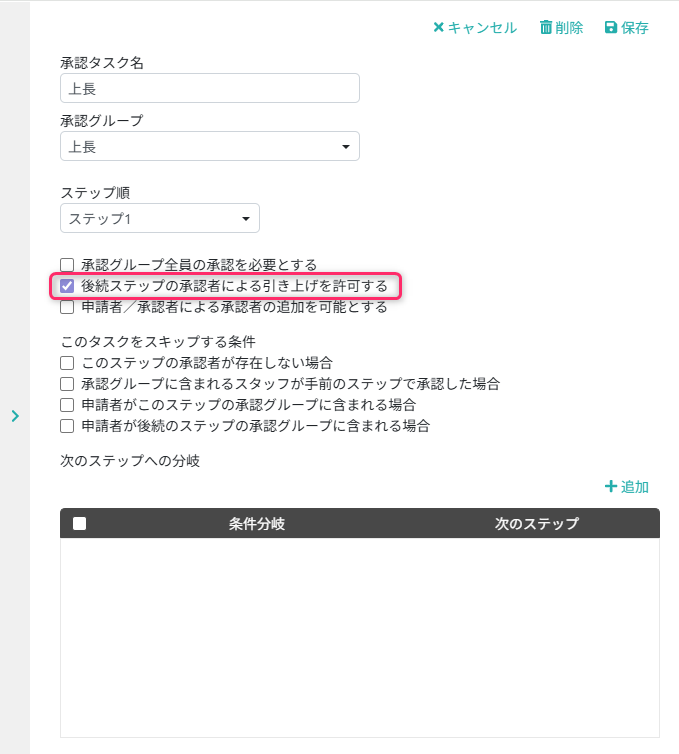Click the floppy disk save icon
Viewport: 679px width, 754px height.
611,28
